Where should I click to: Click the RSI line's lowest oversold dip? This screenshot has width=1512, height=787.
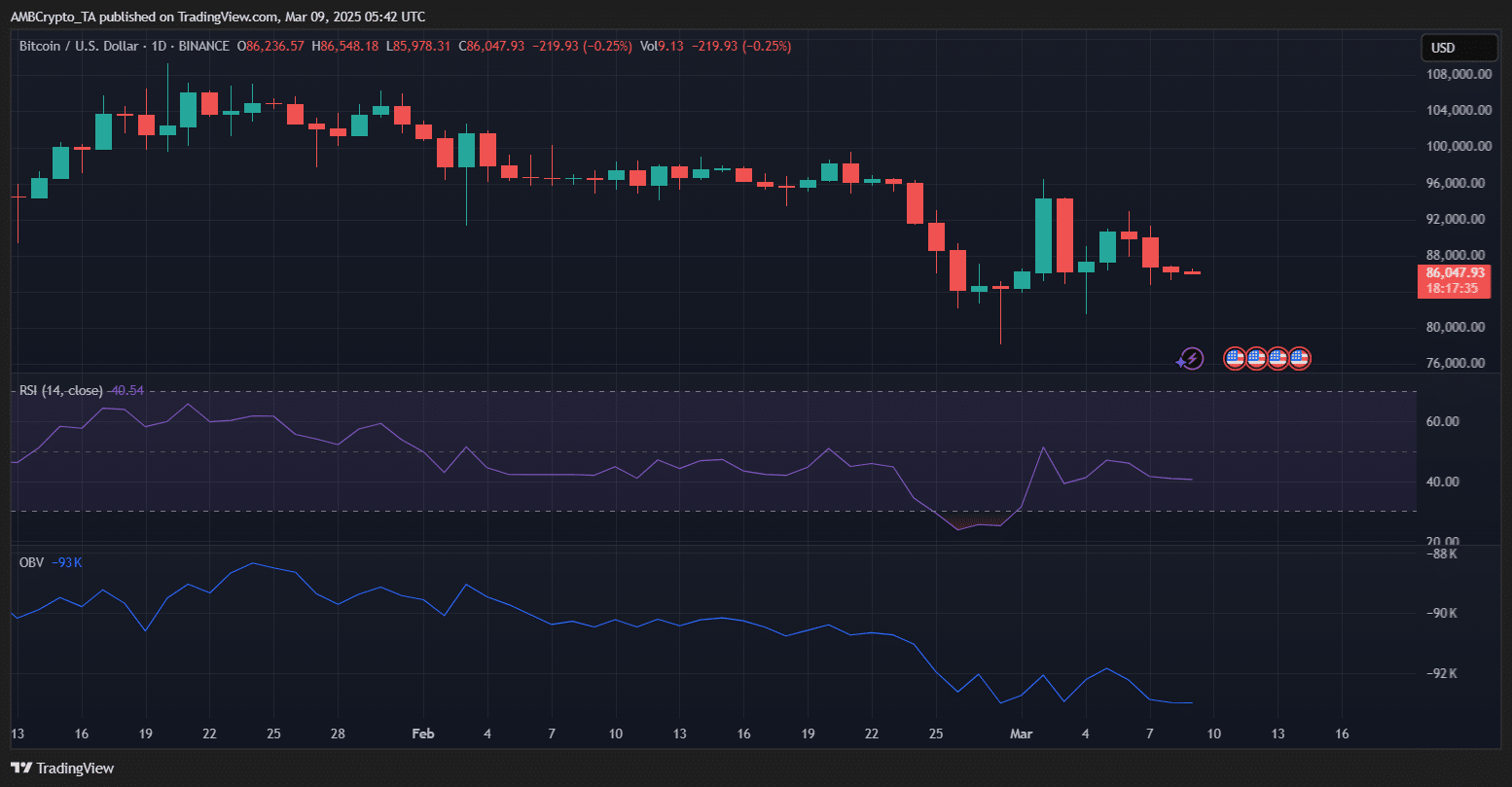[x=957, y=528]
